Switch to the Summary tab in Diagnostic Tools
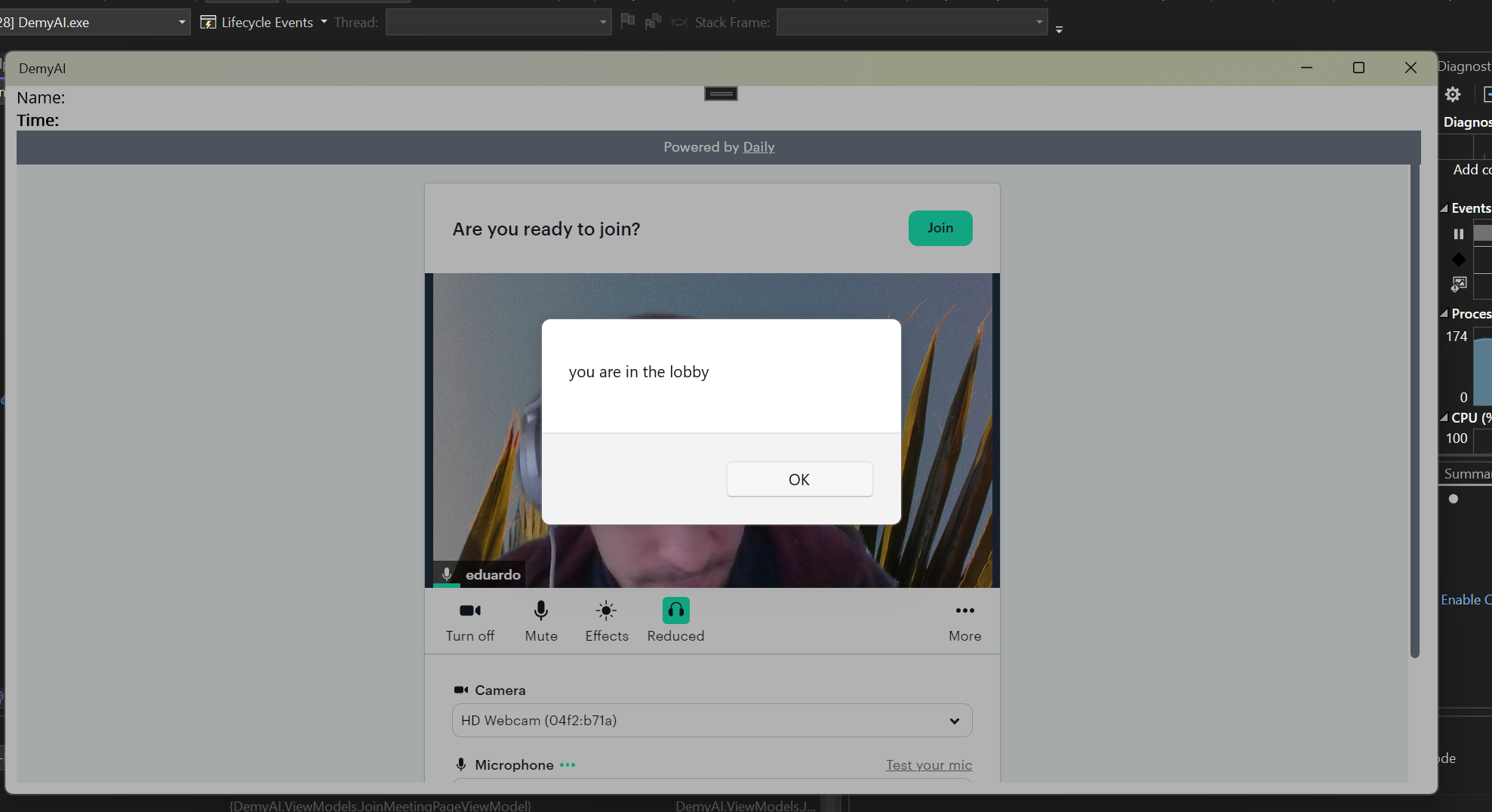 point(1467,473)
